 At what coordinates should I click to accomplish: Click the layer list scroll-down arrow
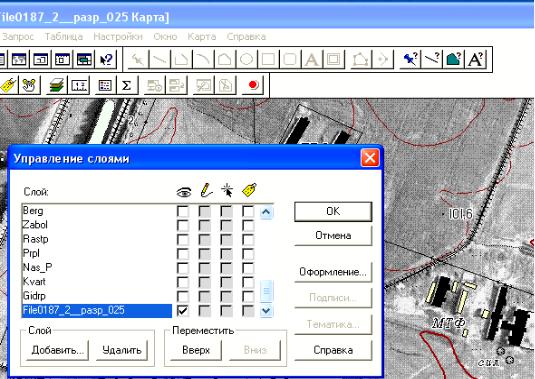click(266, 311)
